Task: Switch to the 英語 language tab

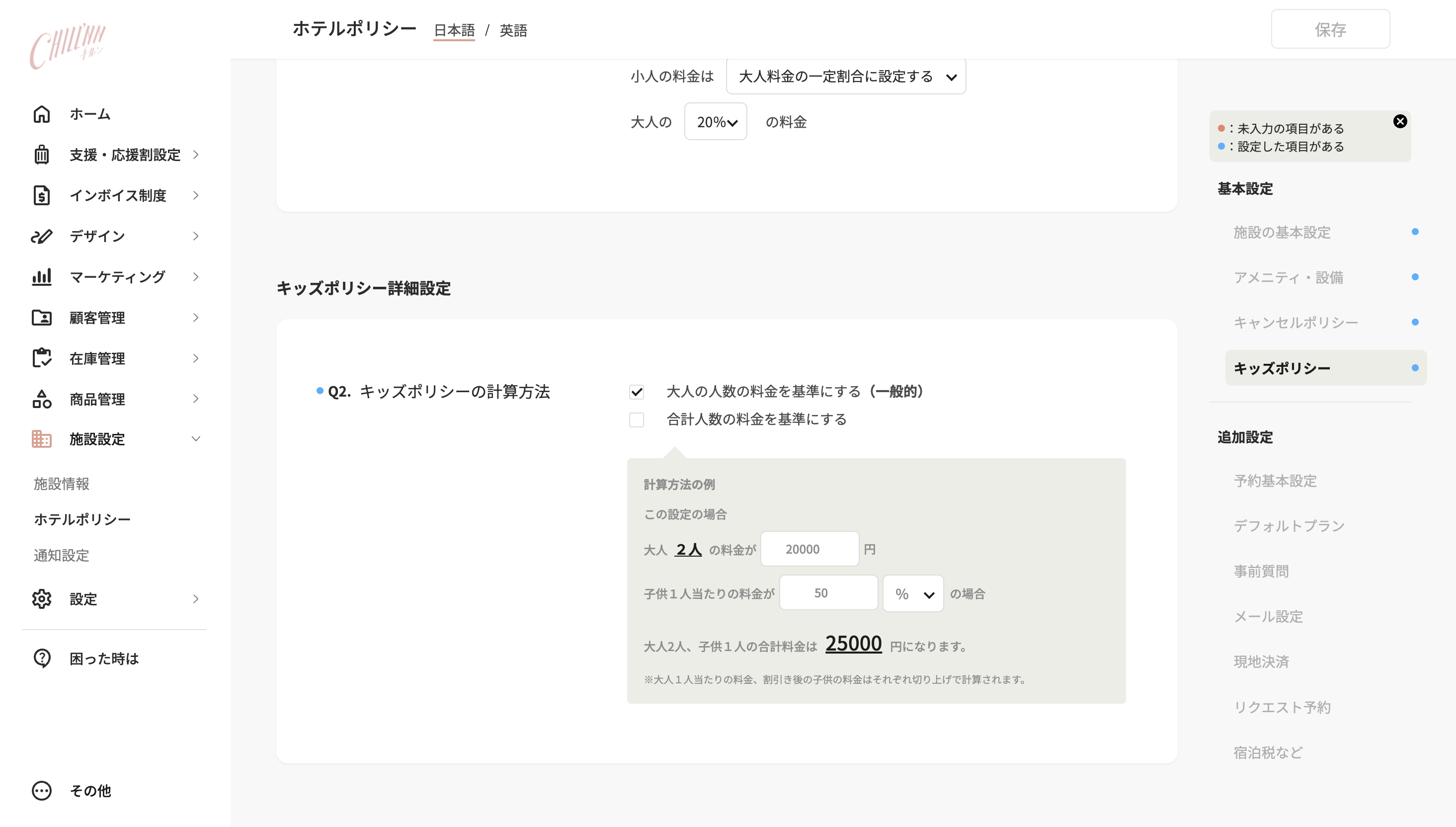Action: pos(513,31)
